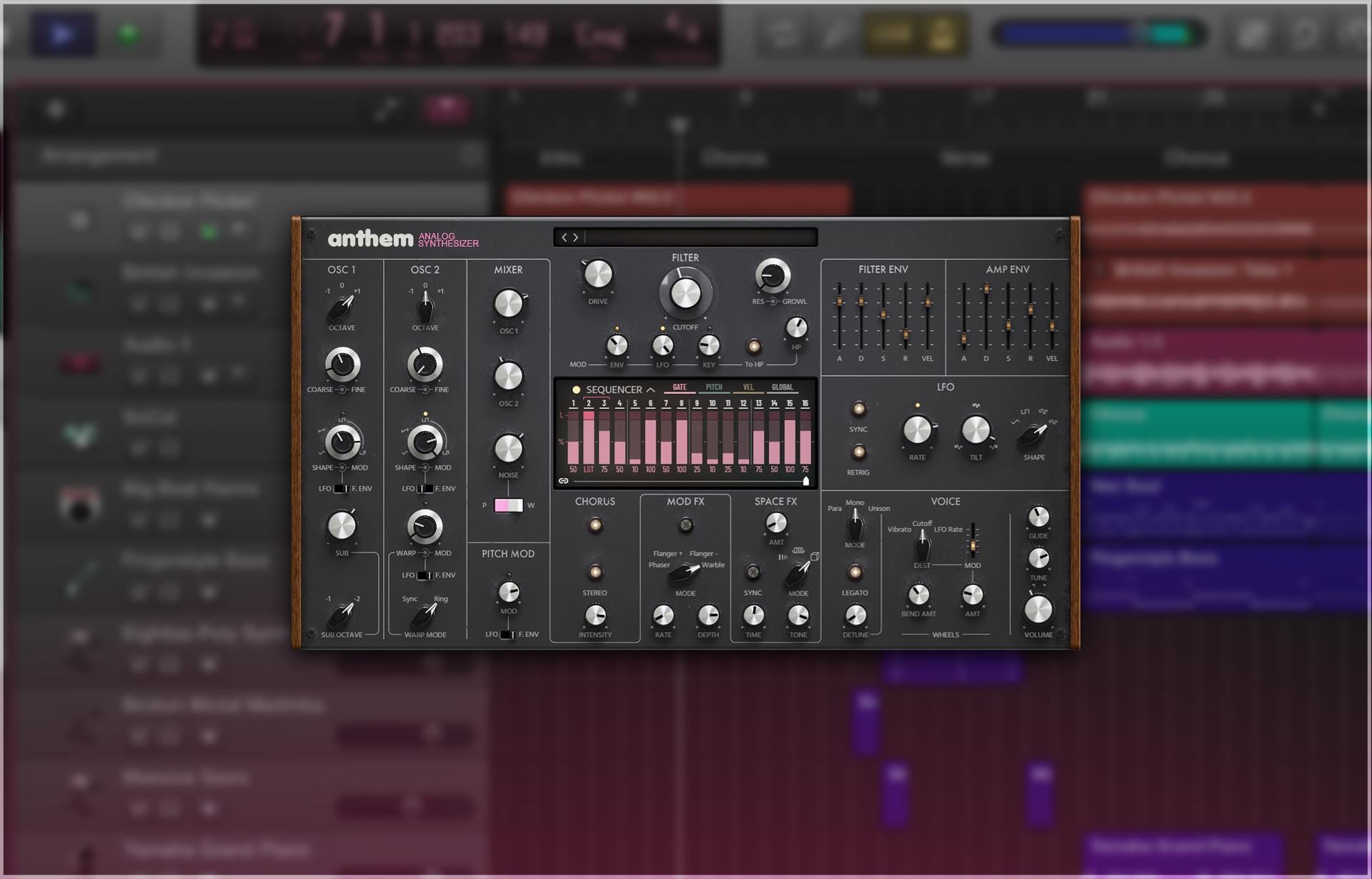Click the Voice MODE Para/Mono/Unison selector
The height and width of the screenshot is (879, 1372).
pyautogui.click(x=855, y=525)
